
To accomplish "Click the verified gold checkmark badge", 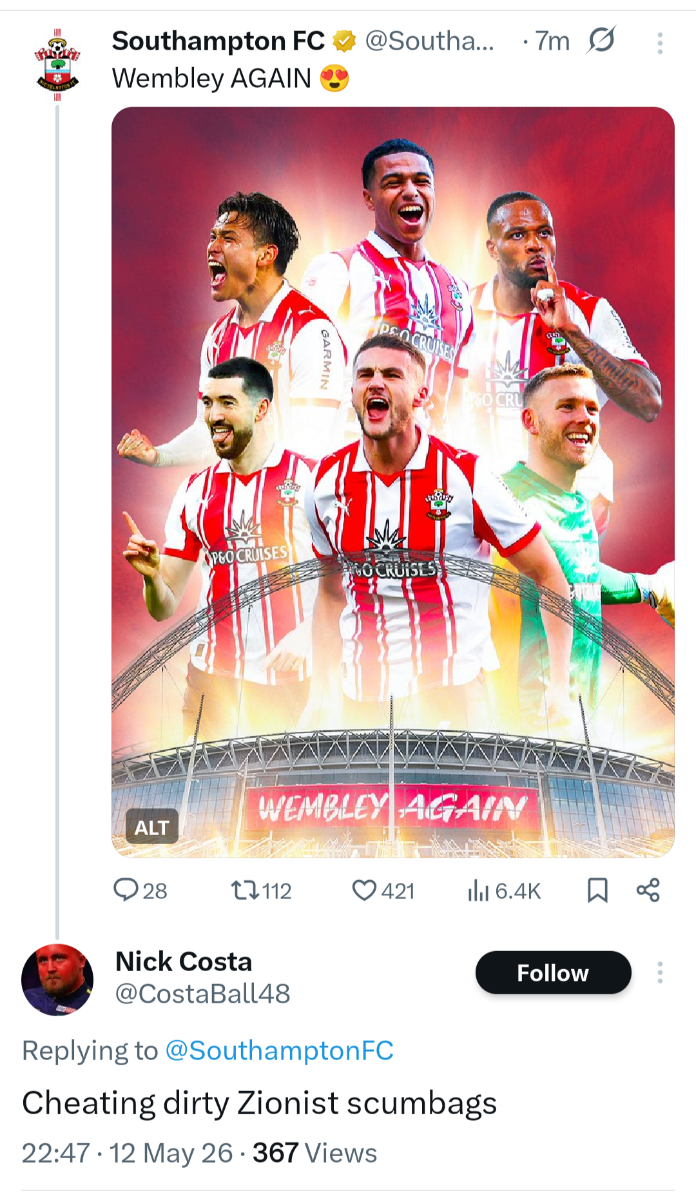I will click(343, 41).
